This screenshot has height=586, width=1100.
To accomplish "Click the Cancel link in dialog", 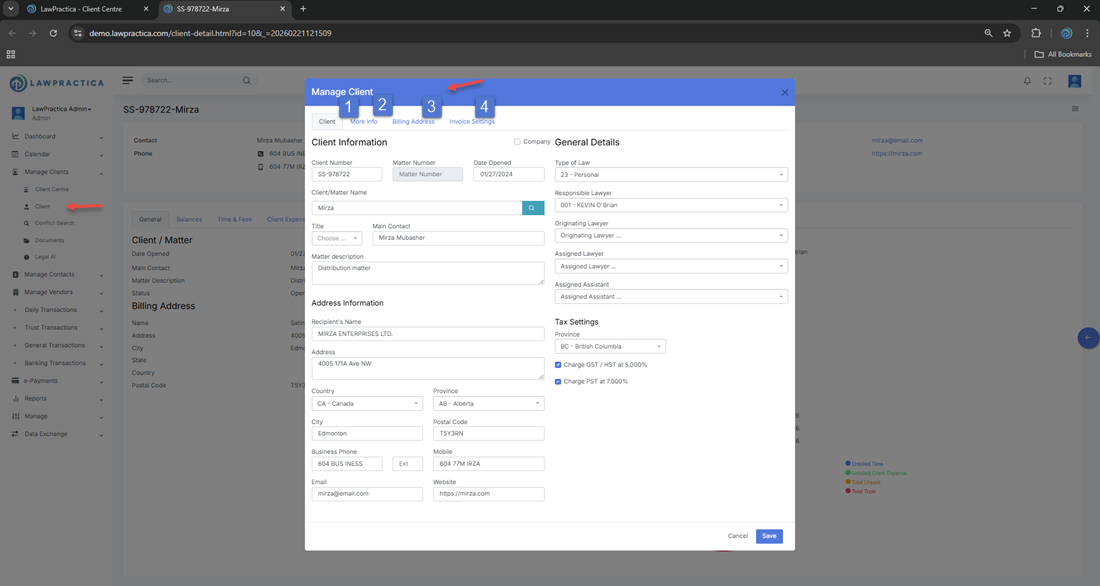I will click(x=737, y=536).
